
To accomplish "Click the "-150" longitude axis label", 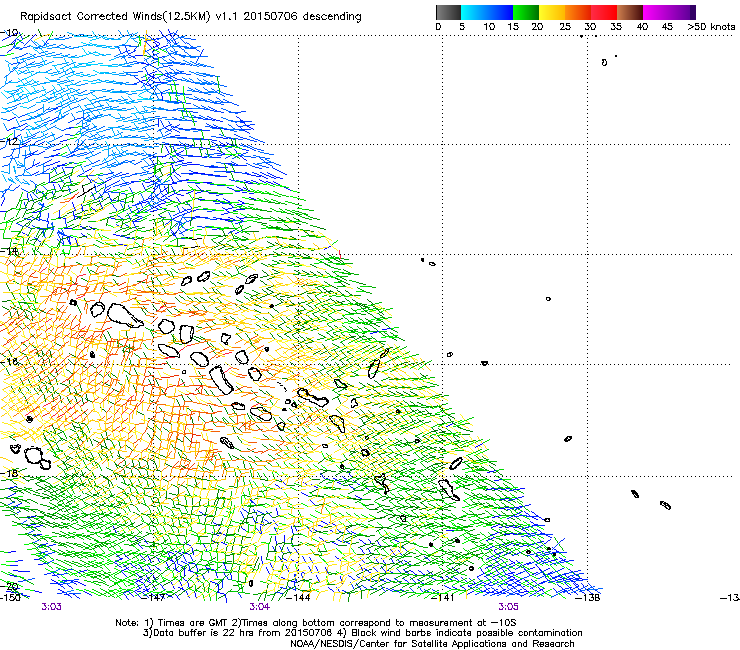I will point(10,597).
